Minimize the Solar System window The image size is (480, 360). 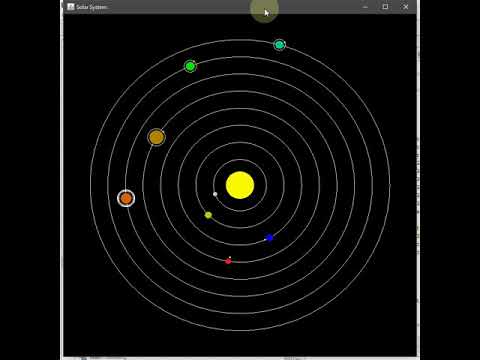(365, 7)
